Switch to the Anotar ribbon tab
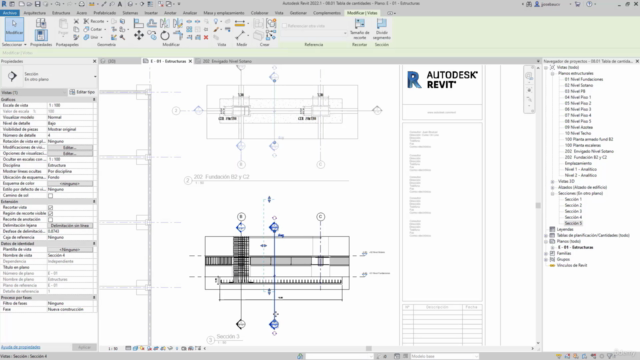 pyautogui.click(x=170, y=13)
